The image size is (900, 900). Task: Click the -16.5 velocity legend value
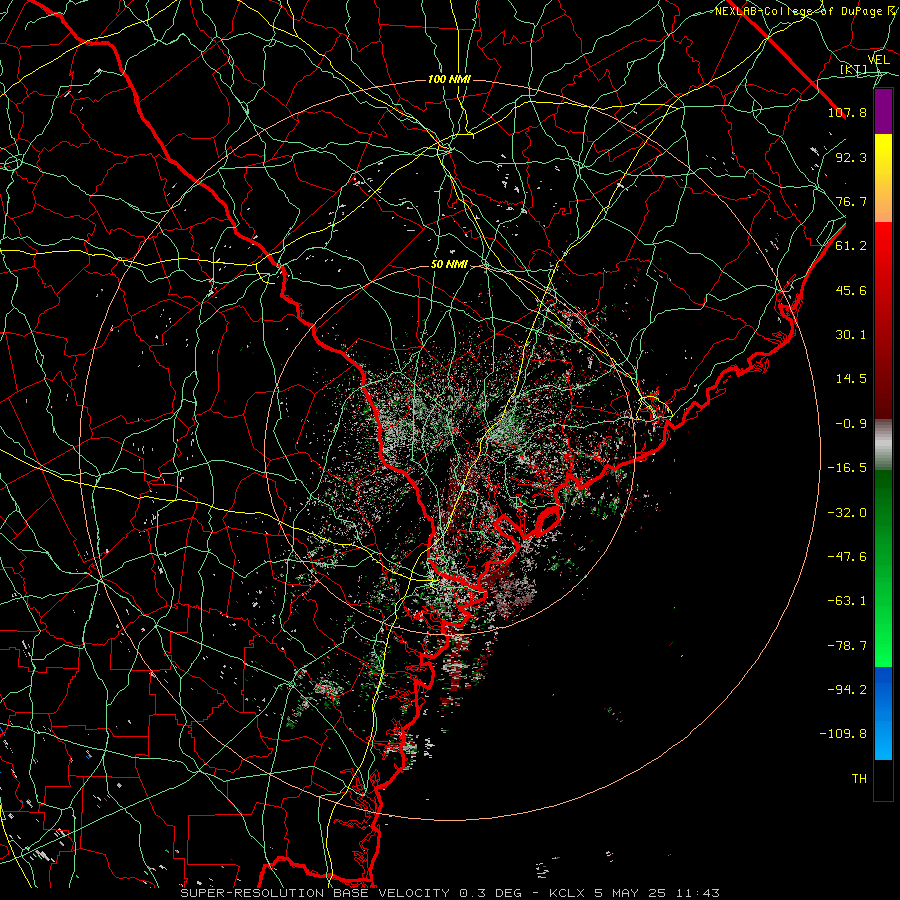[x=847, y=468]
